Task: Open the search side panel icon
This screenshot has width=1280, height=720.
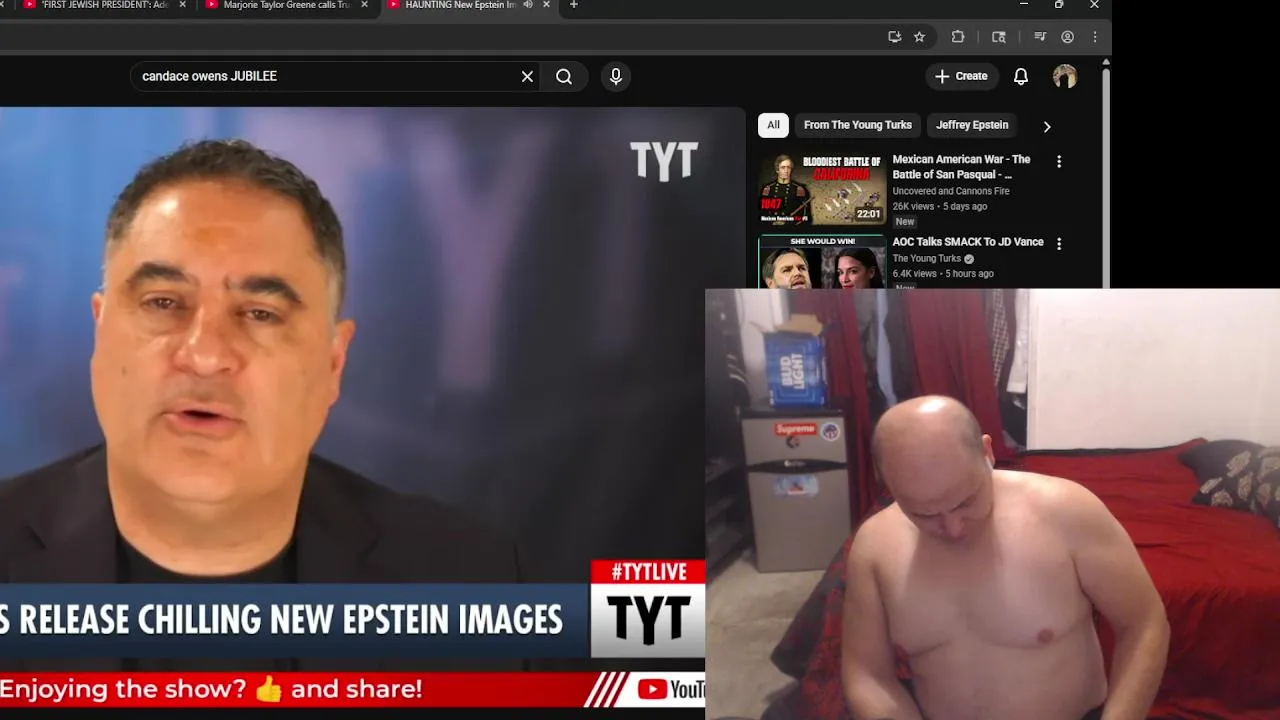Action: point(998,37)
